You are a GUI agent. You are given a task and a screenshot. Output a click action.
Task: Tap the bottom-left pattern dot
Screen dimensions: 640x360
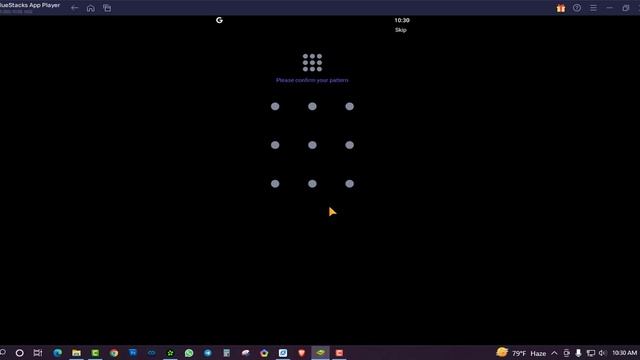pos(275,184)
